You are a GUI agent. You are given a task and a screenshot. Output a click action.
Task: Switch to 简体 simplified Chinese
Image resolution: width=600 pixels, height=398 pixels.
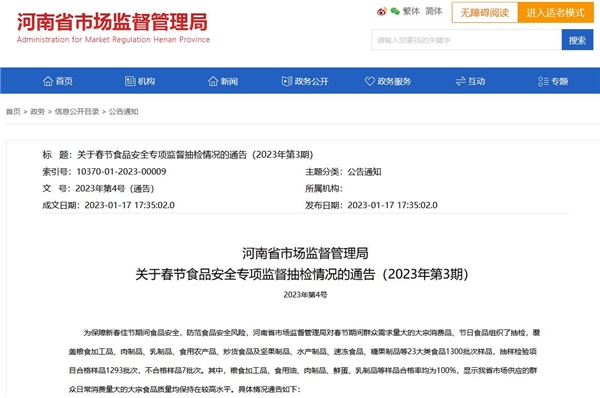pos(434,11)
